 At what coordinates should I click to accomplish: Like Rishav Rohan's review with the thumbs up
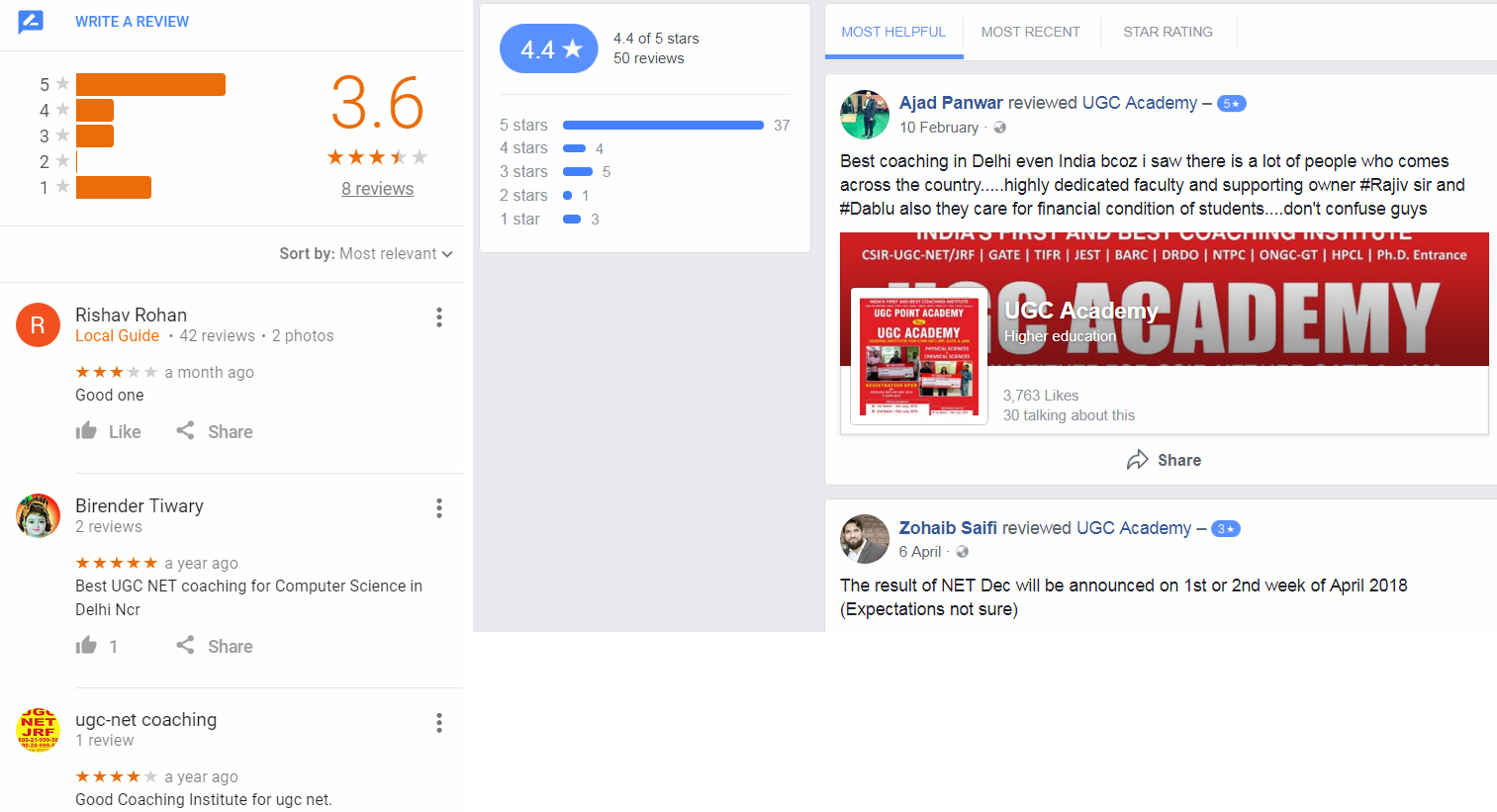[87, 430]
